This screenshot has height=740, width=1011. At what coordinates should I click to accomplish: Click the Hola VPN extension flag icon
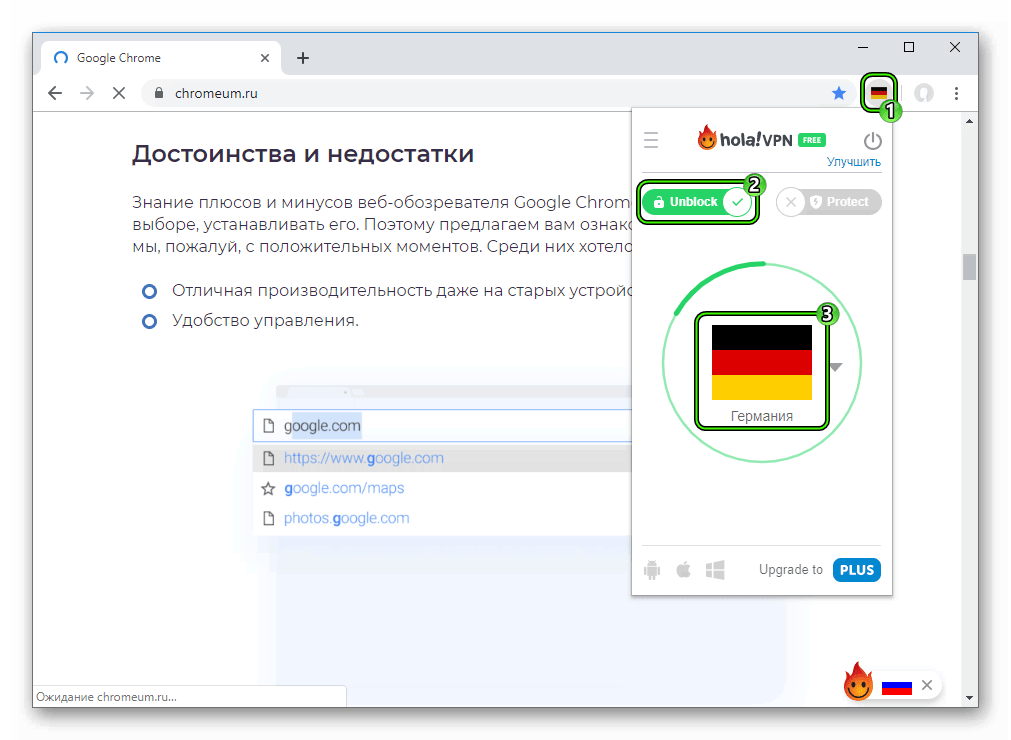pyautogui.click(x=878, y=93)
